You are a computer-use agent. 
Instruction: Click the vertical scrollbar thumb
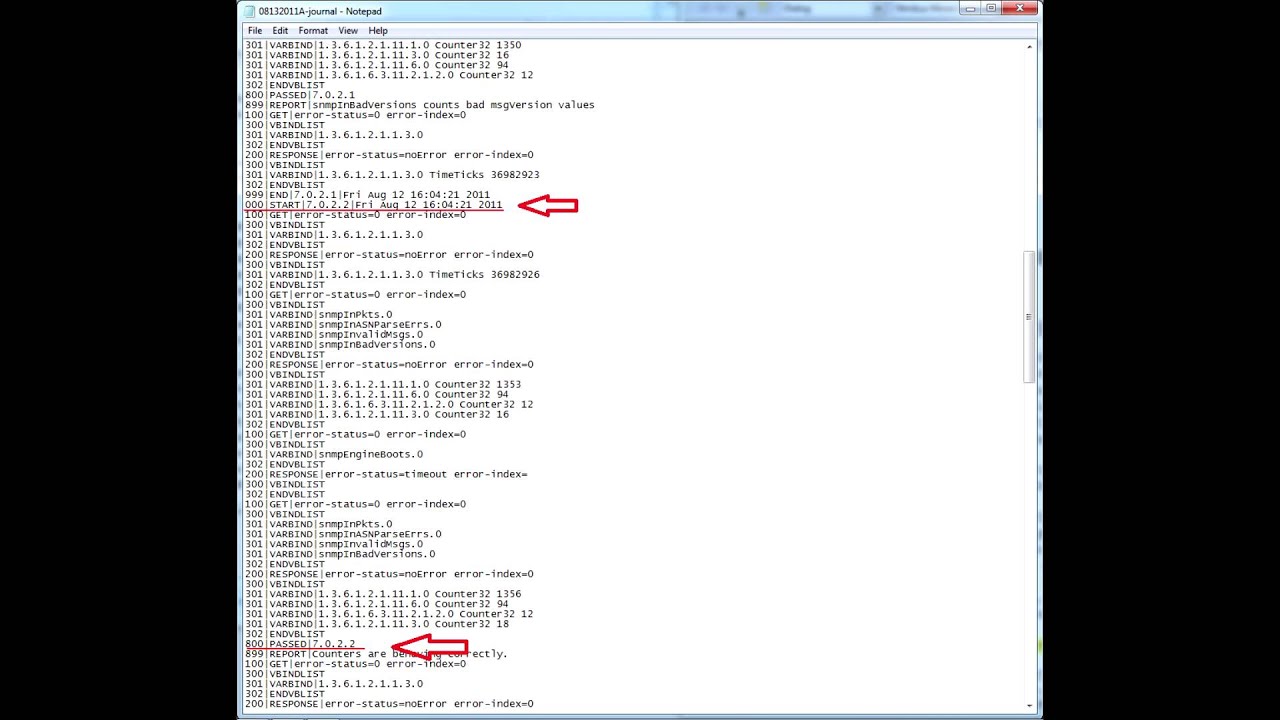coord(1030,316)
